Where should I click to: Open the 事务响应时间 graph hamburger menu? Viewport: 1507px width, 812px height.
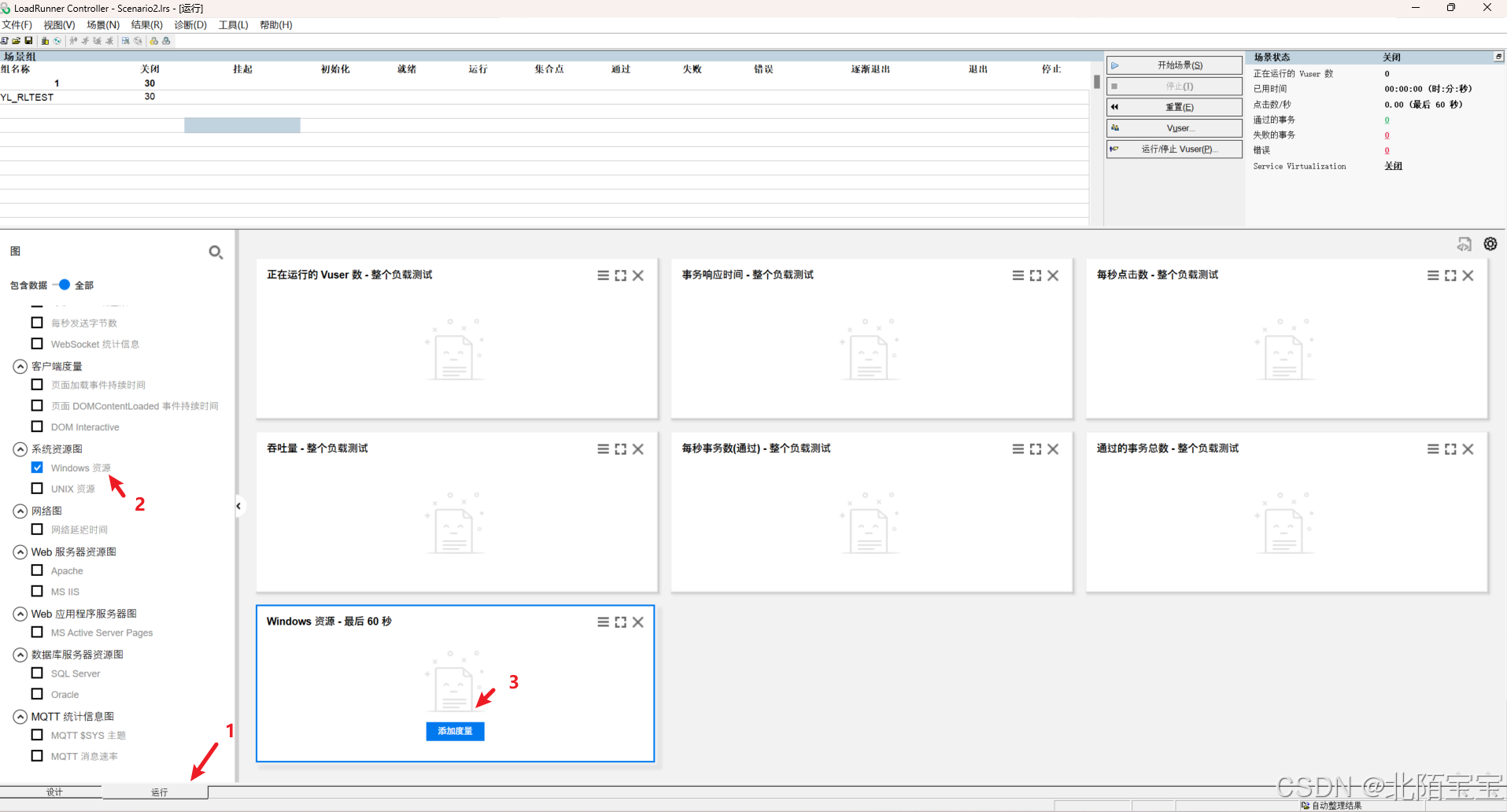pyautogui.click(x=1017, y=275)
